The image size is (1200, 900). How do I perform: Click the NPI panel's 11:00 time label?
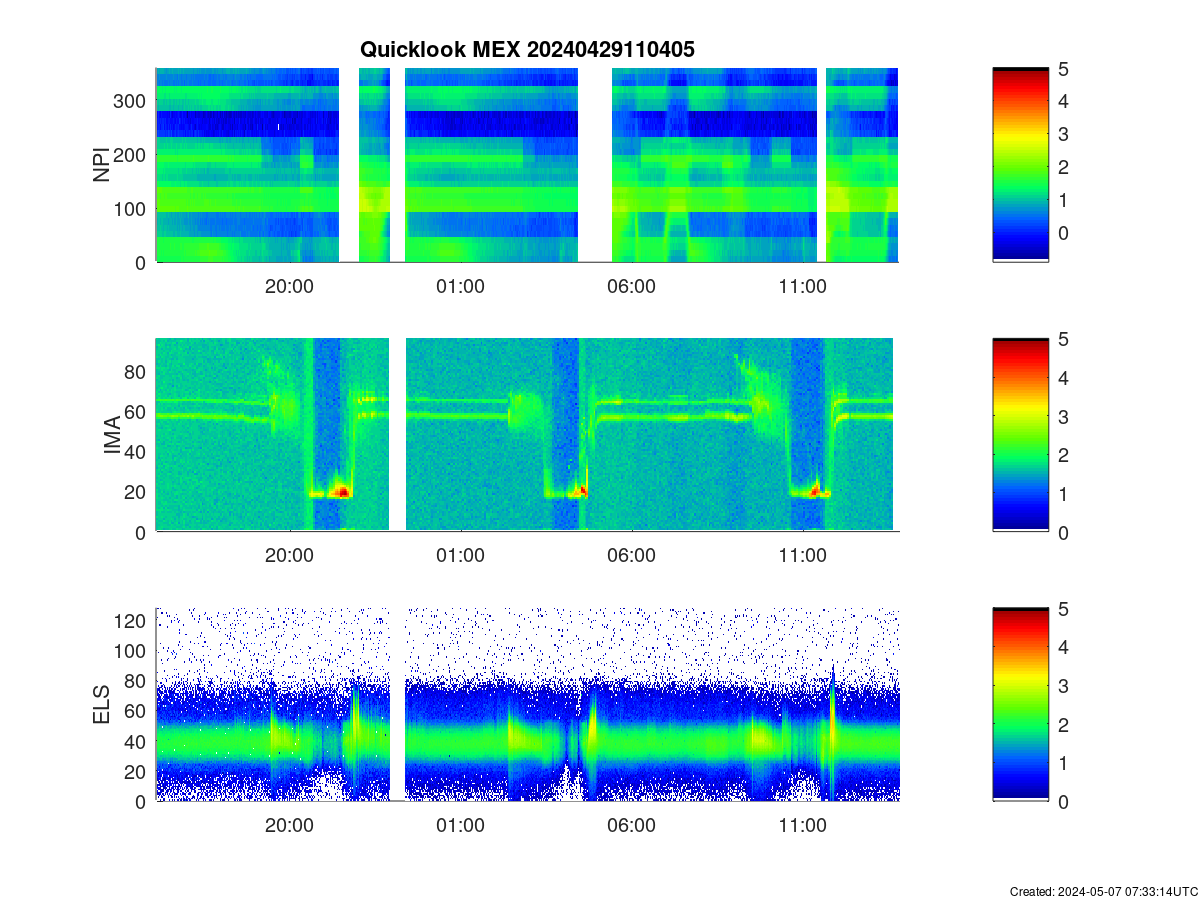click(x=802, y=286)
